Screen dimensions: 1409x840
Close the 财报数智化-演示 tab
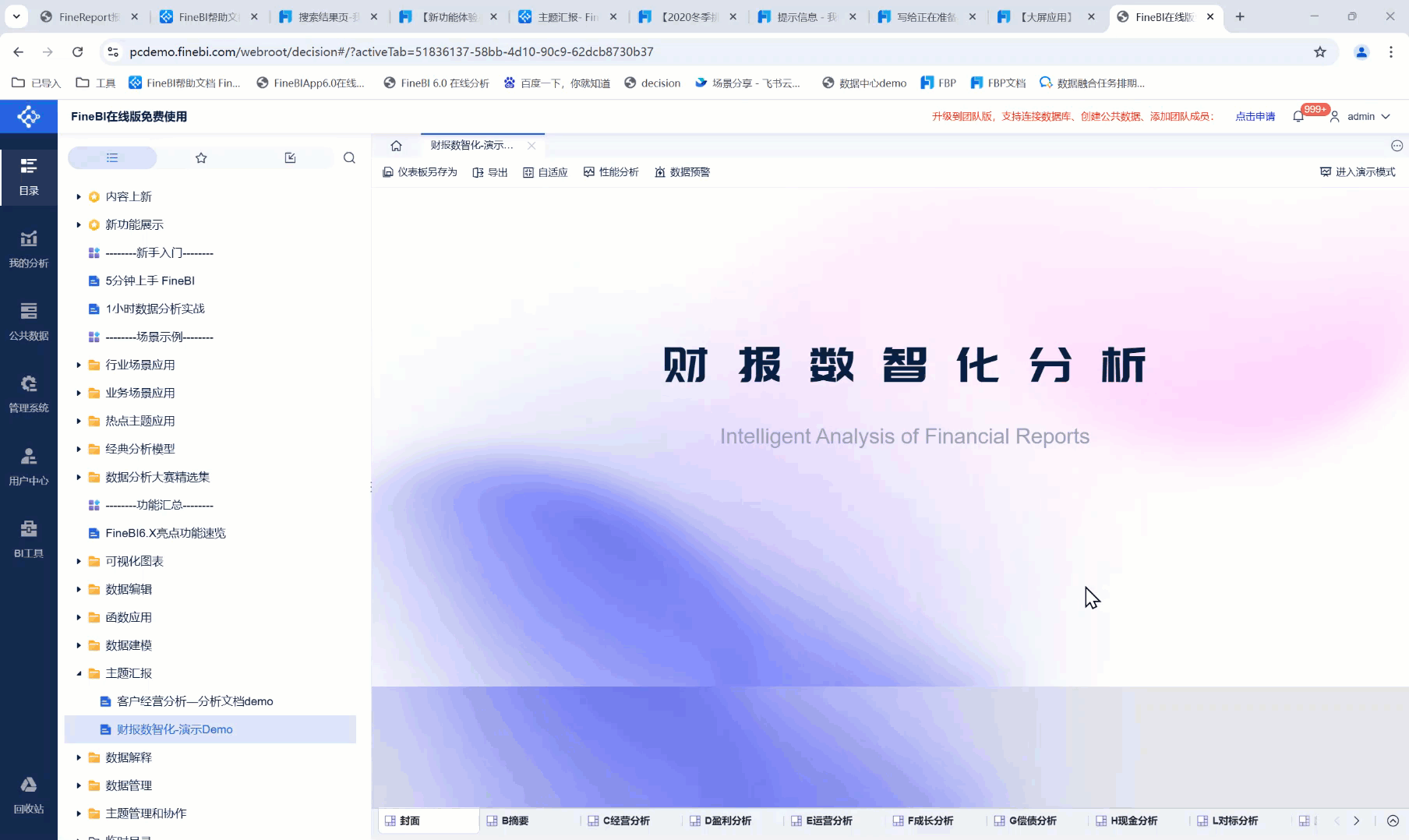pyautogui.click(x=531, y=146)
